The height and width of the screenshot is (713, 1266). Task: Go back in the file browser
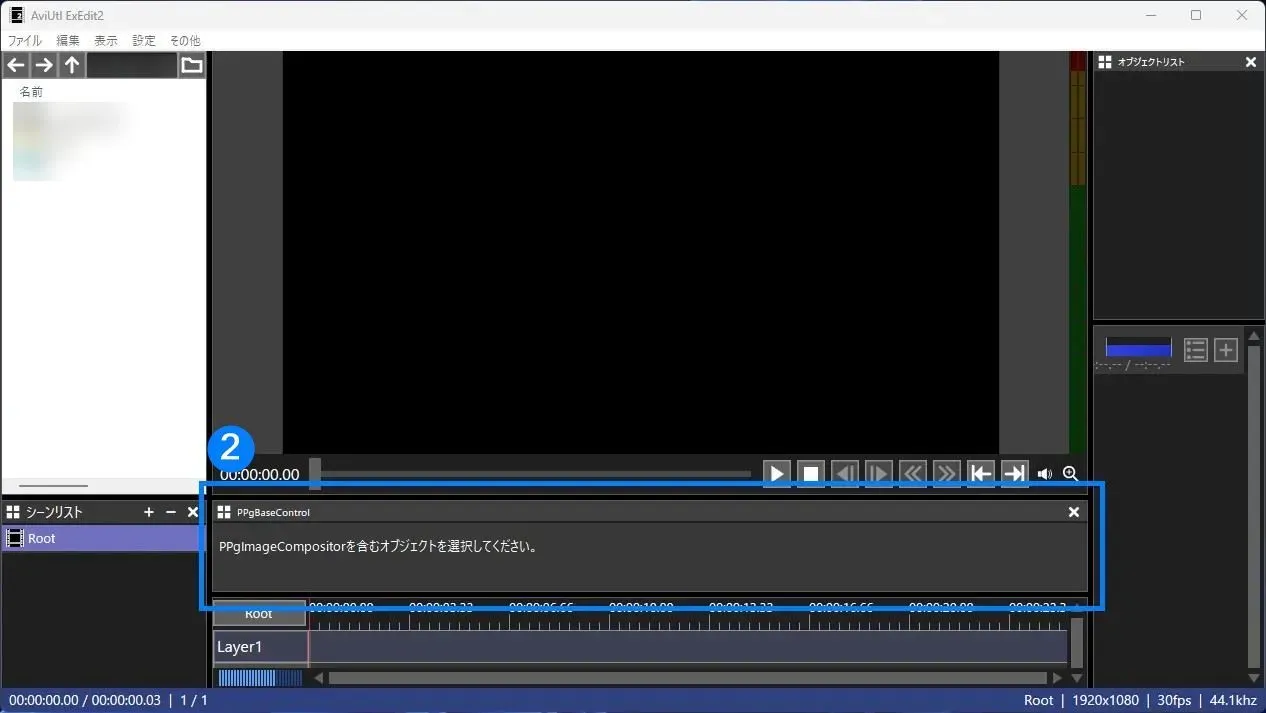16,66
